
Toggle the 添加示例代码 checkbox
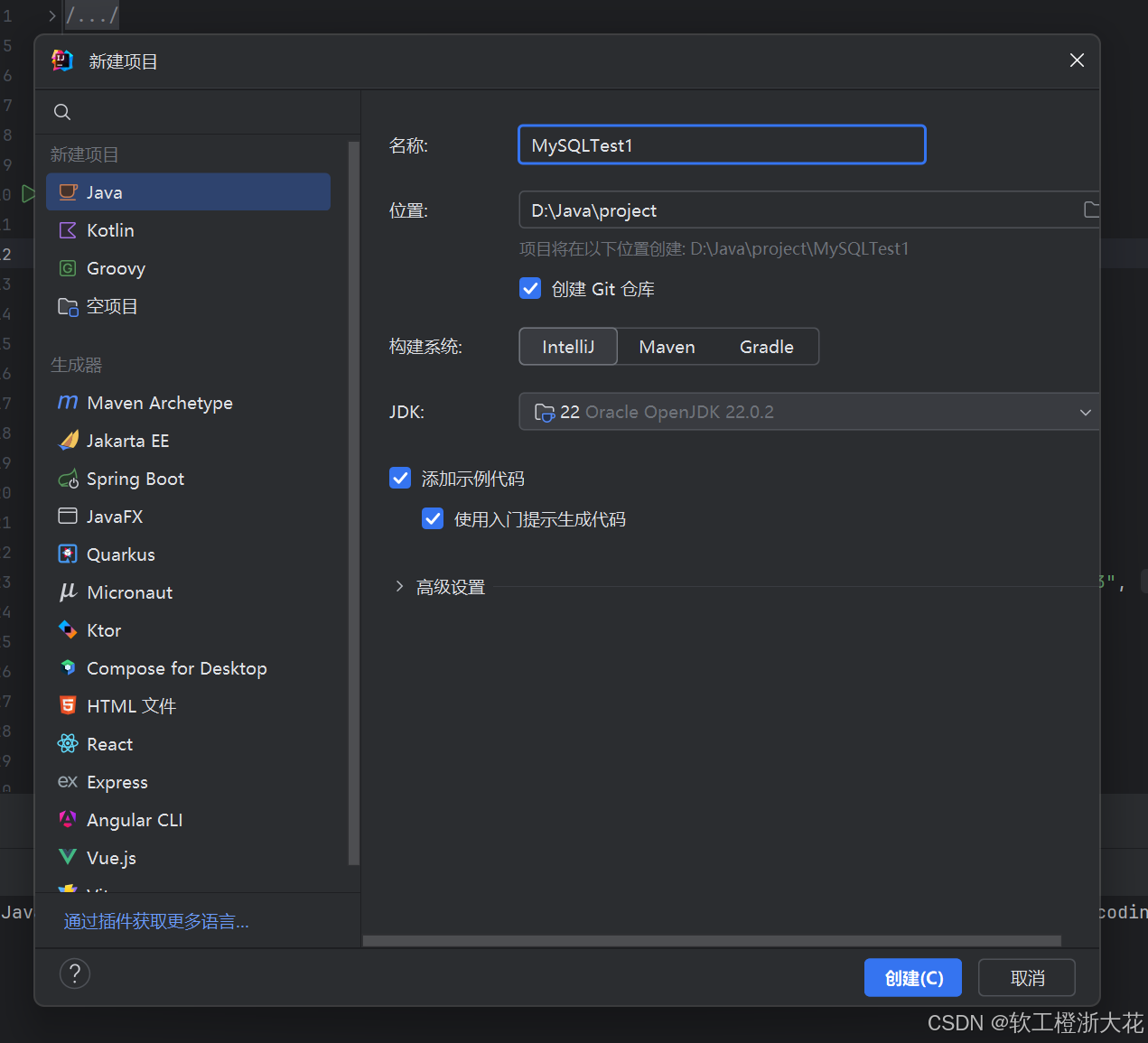pyautogui.click(x=400, y=478)
